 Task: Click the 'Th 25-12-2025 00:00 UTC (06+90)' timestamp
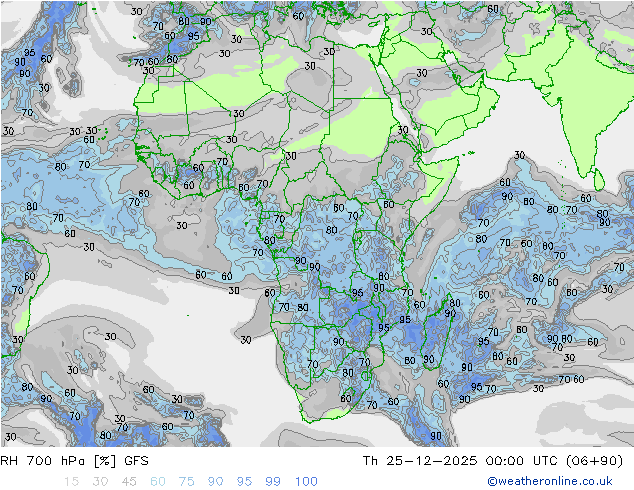click(492, 461)
